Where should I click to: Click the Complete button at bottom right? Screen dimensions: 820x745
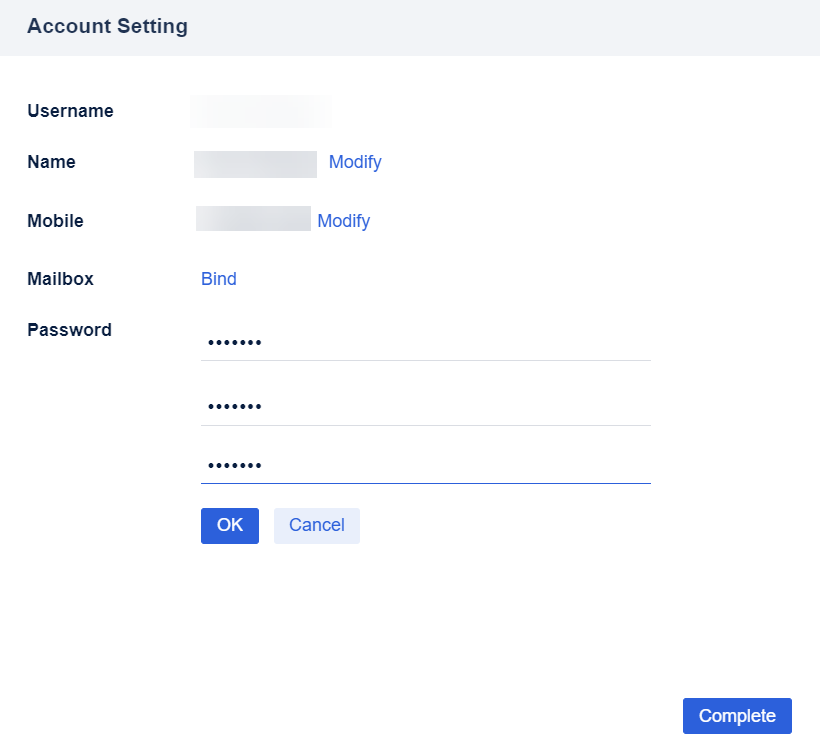[737, 715]
